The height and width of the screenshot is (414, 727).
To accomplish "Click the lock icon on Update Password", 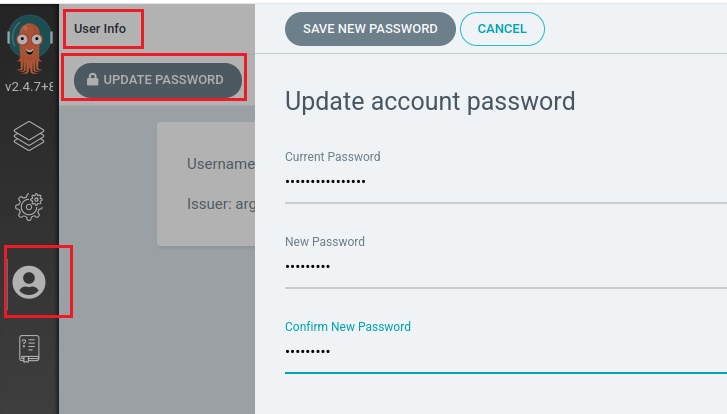I will tap(93, 80).
